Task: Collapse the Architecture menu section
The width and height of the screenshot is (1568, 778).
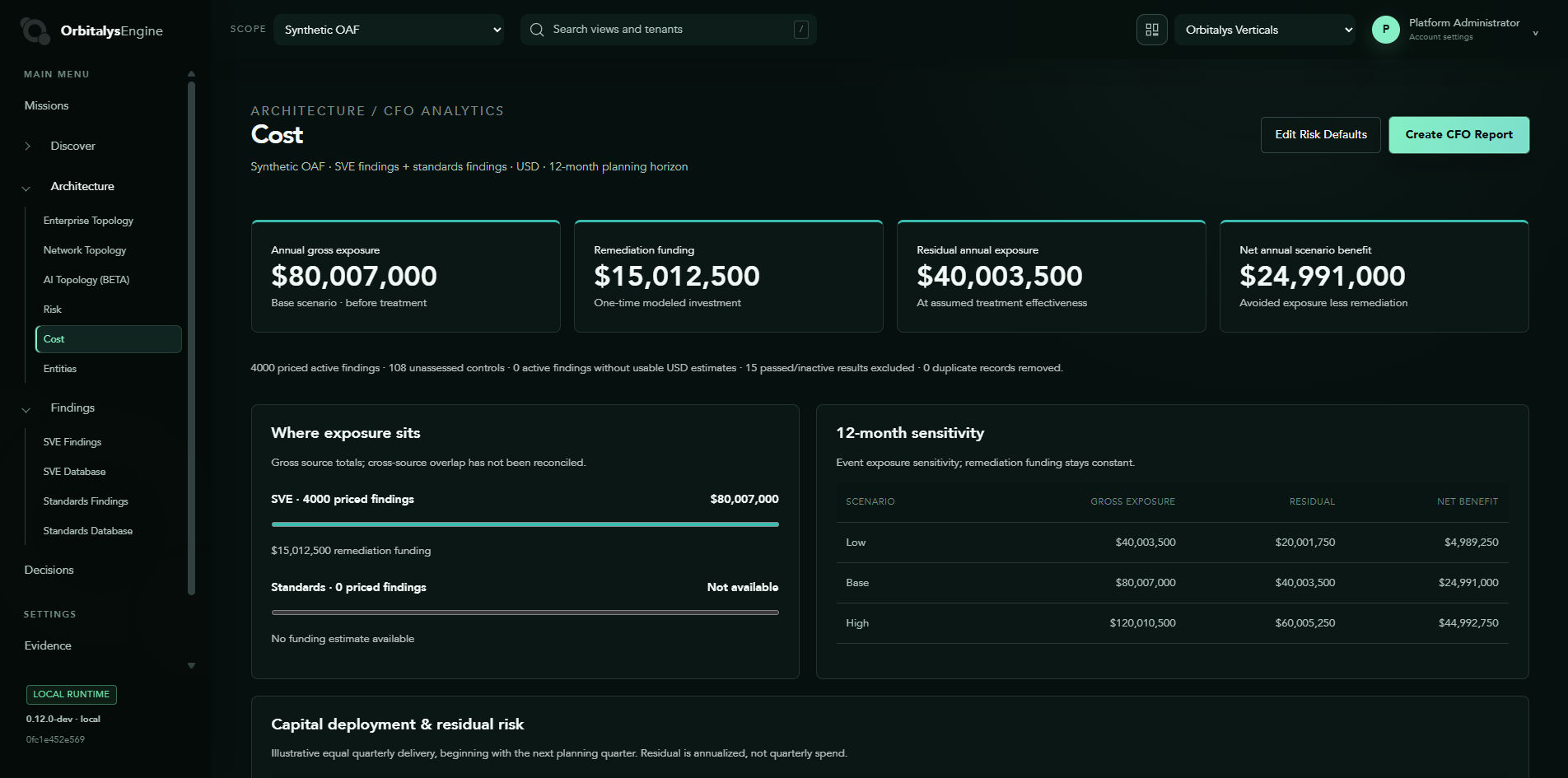Action: click(x=26, y=189)
